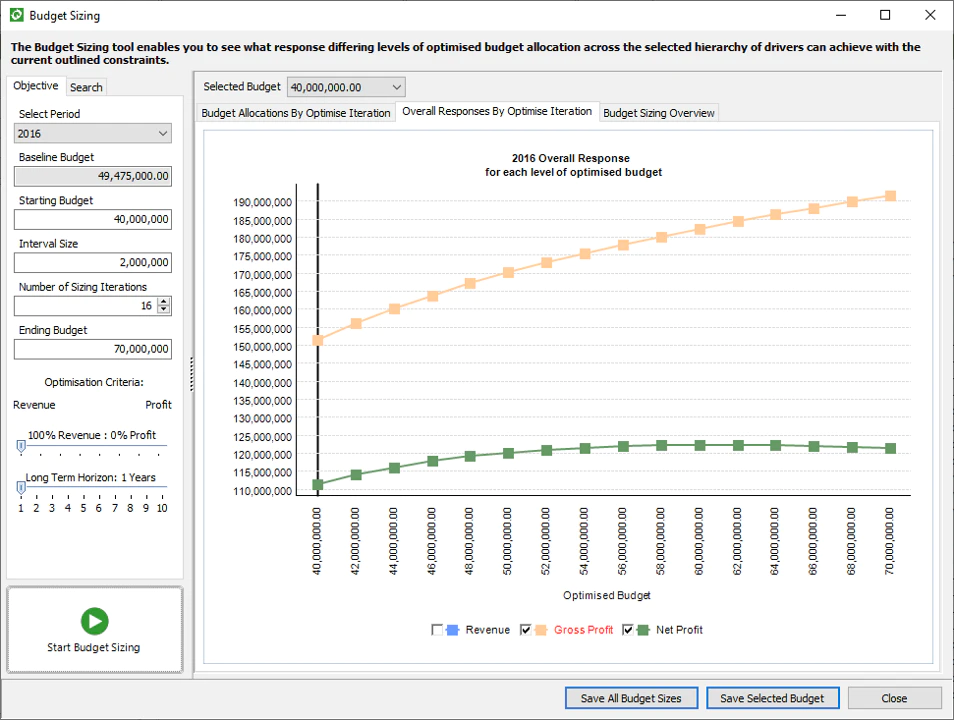Maximize the Budget Sizing window
The height and width of the screenshot is (720, 954).
pos(885,15)
